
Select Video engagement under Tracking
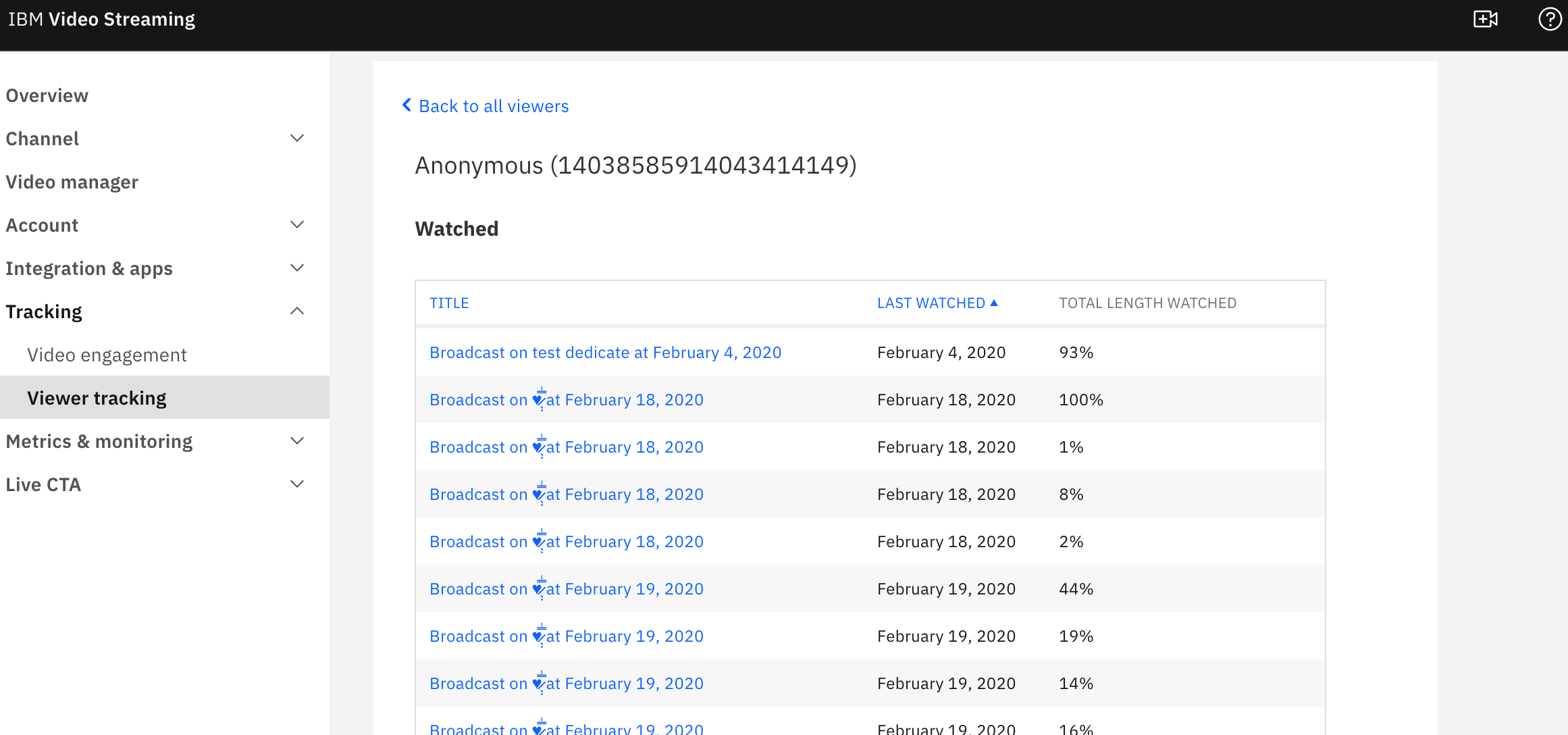[107, 355]
